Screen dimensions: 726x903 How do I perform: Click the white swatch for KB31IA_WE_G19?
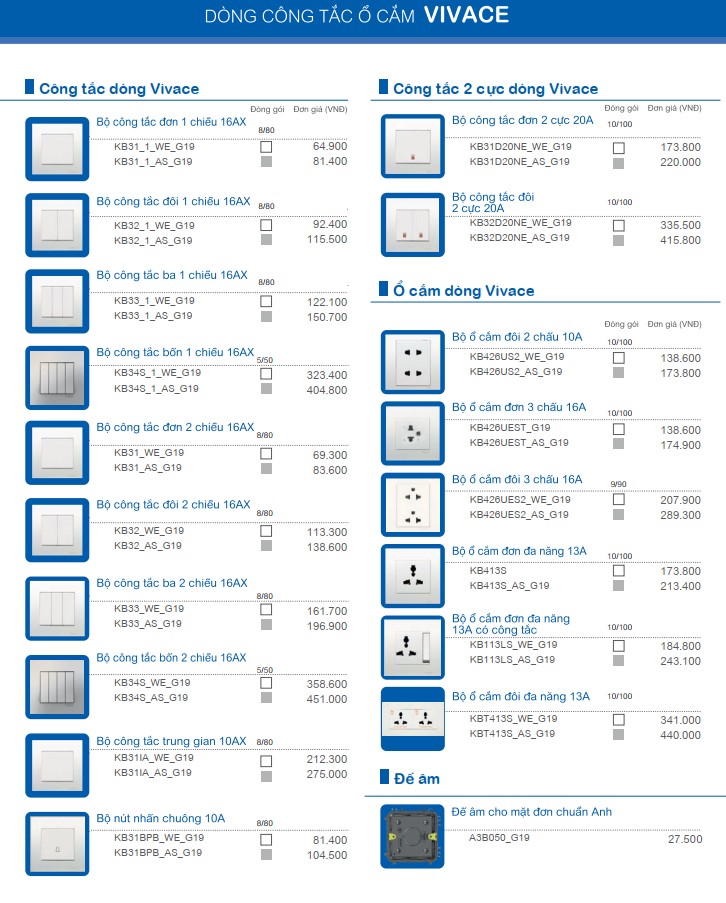(266, 761)
